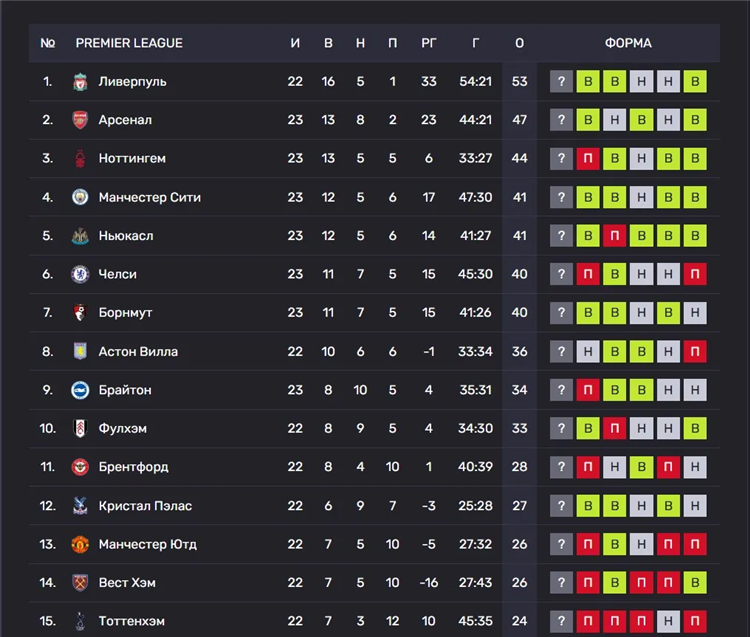Sort table by О points column header
The height and width of the screenshot is (637, 750).
[519, 43]
